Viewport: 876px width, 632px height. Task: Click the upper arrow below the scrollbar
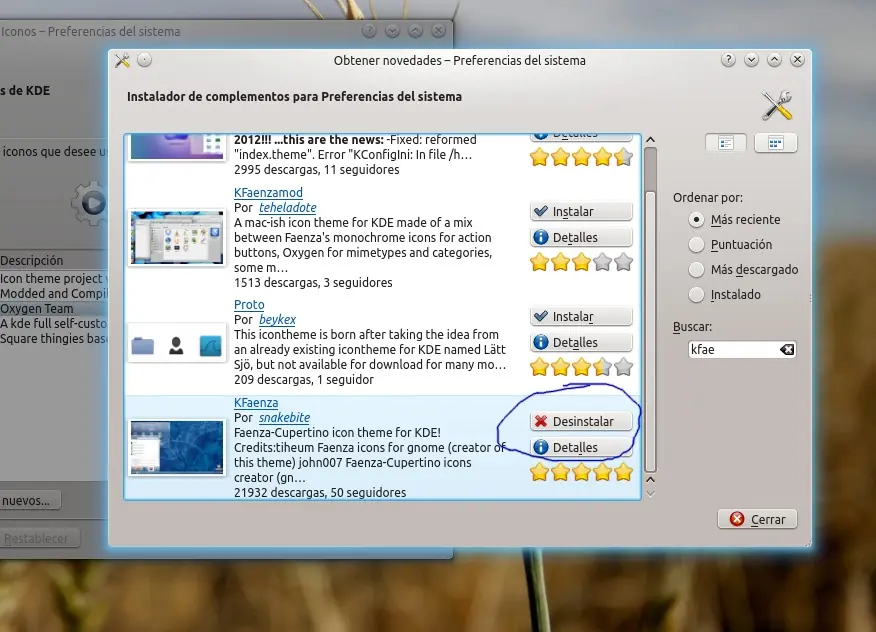tap(650, 480)
